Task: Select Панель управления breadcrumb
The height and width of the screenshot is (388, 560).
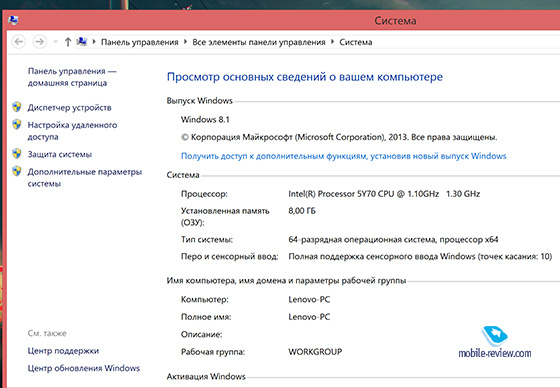Action: pyautogui.click(x=140, y=42)
